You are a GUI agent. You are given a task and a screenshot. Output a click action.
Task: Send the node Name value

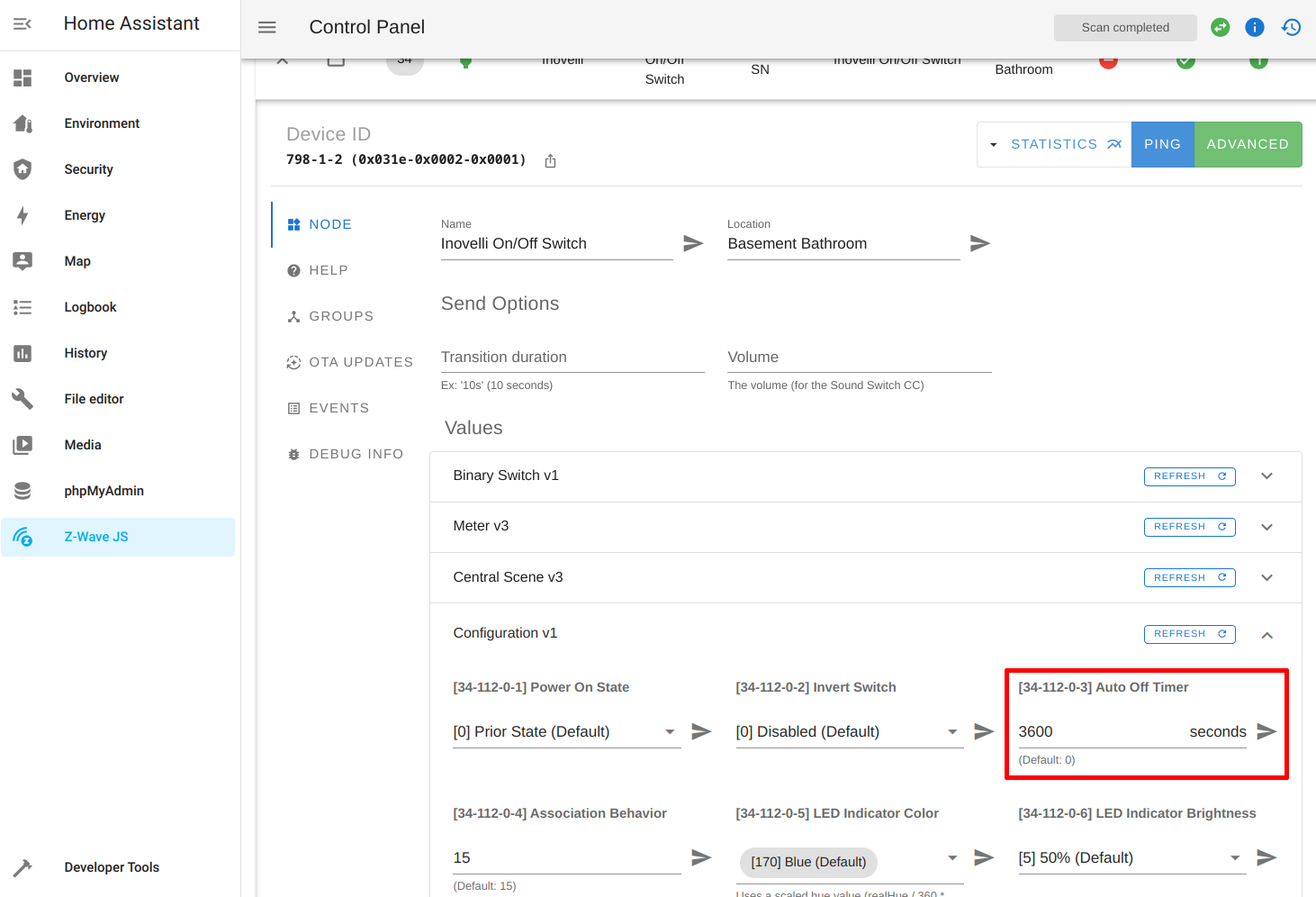(x=693, y=243)
